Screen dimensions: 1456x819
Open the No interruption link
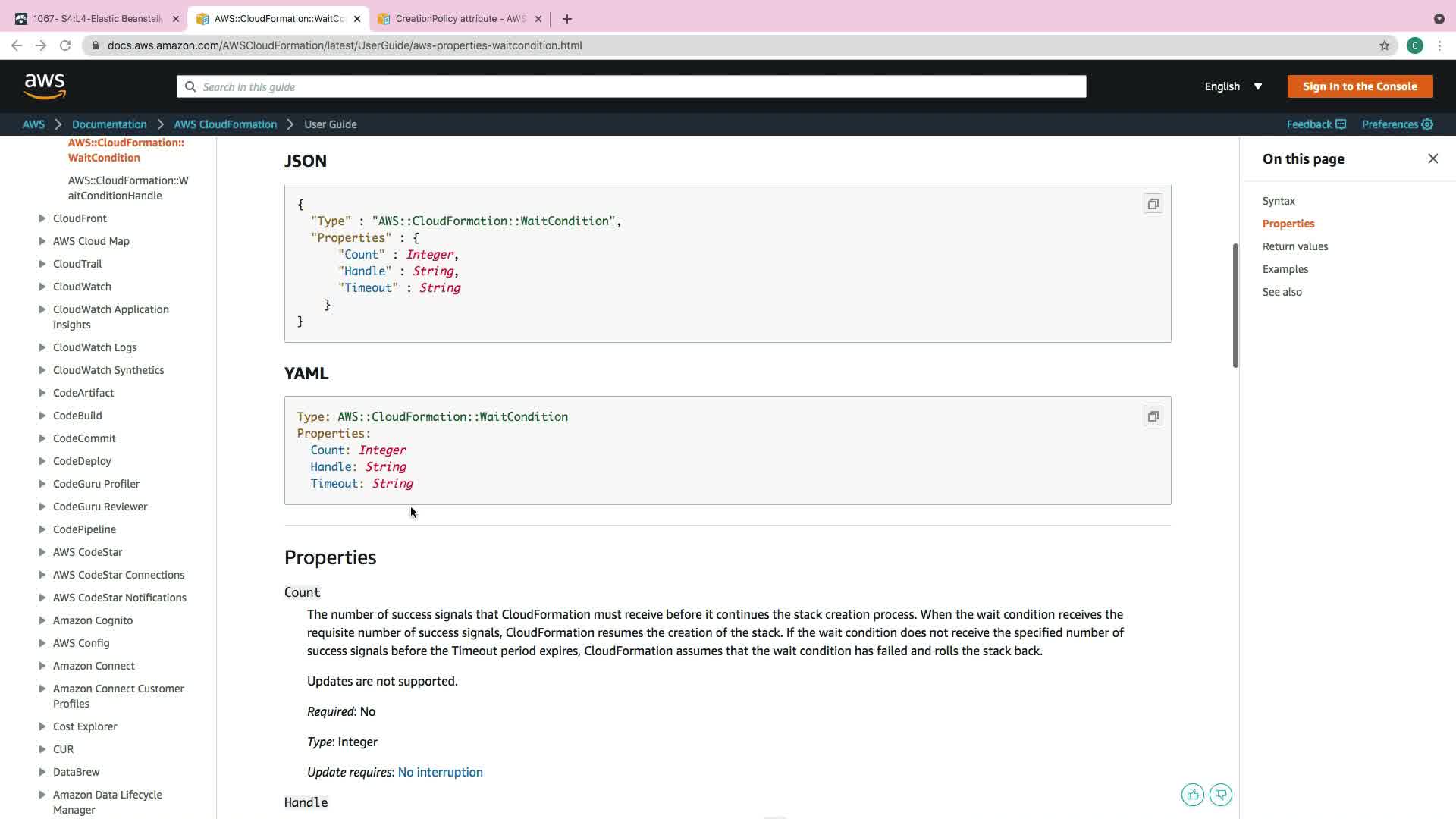coord(440,772)
